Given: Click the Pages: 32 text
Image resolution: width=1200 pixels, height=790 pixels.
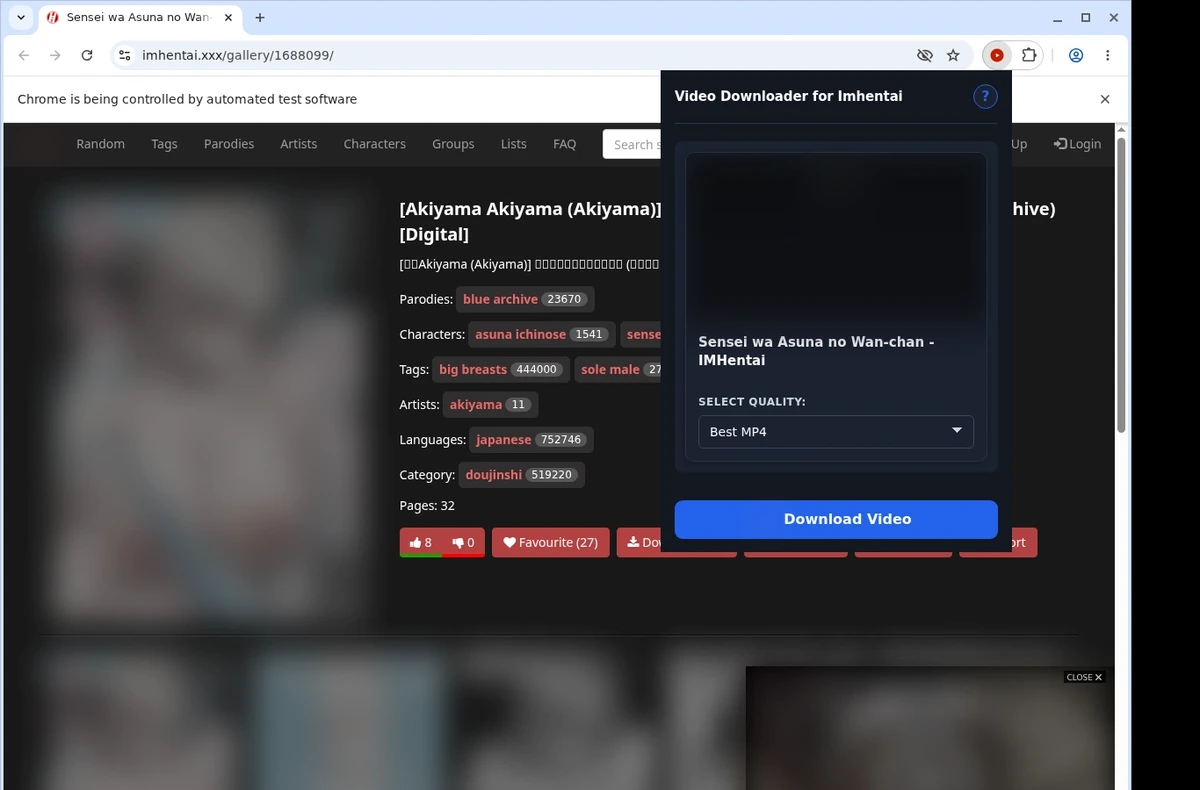Looking at the screenshot, I should (x=427, y=505).
